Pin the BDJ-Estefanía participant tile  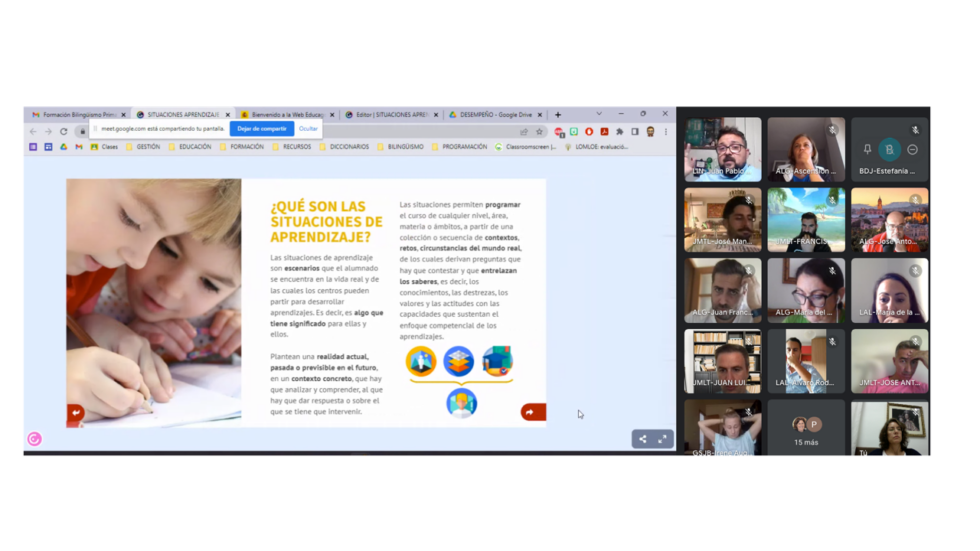click(867, 150)
